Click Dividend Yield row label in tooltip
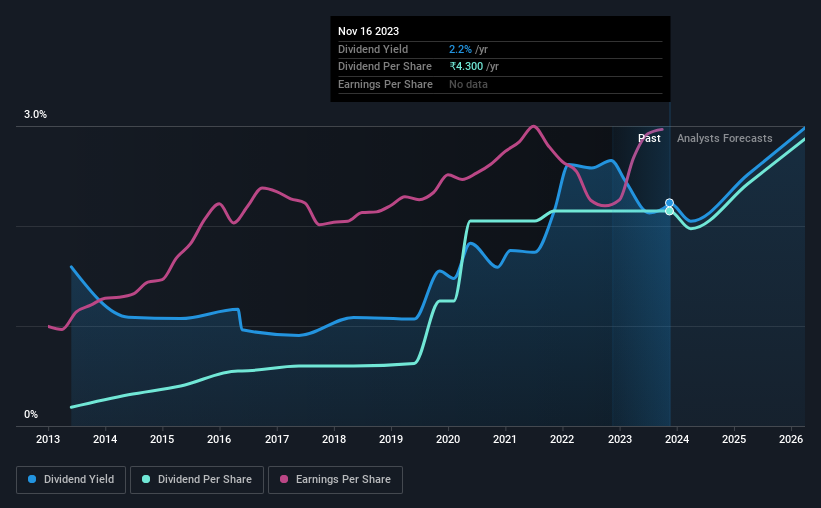 tap(373, 49)
